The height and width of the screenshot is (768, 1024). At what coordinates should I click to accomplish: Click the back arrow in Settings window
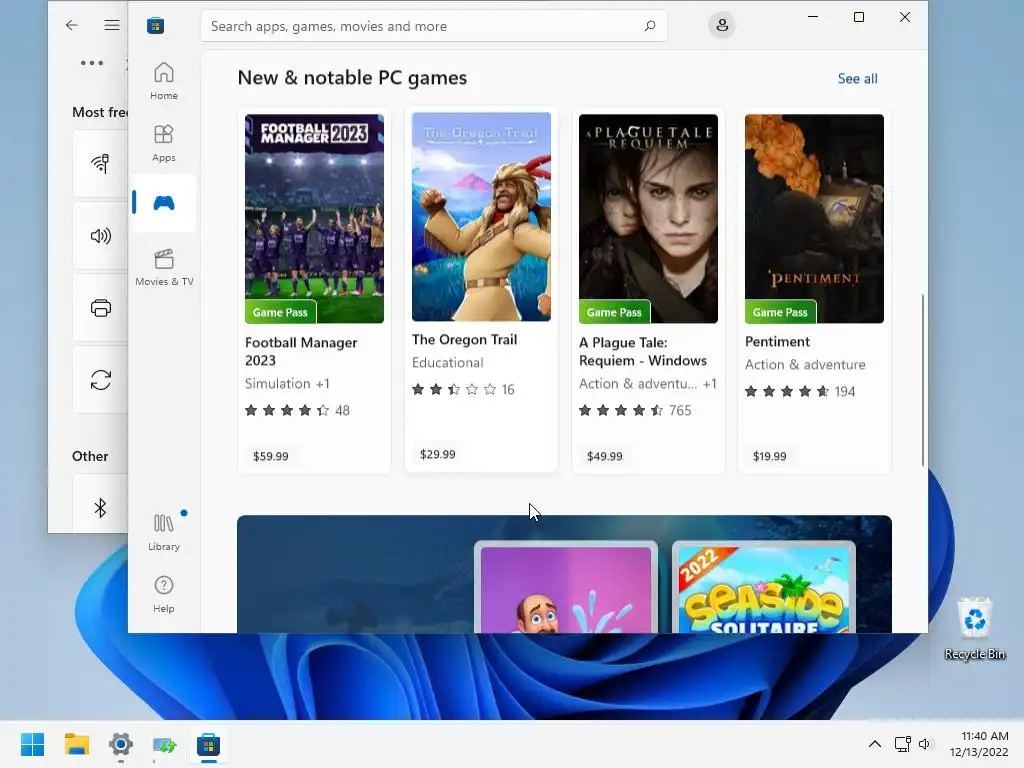[x=72, y=25]
